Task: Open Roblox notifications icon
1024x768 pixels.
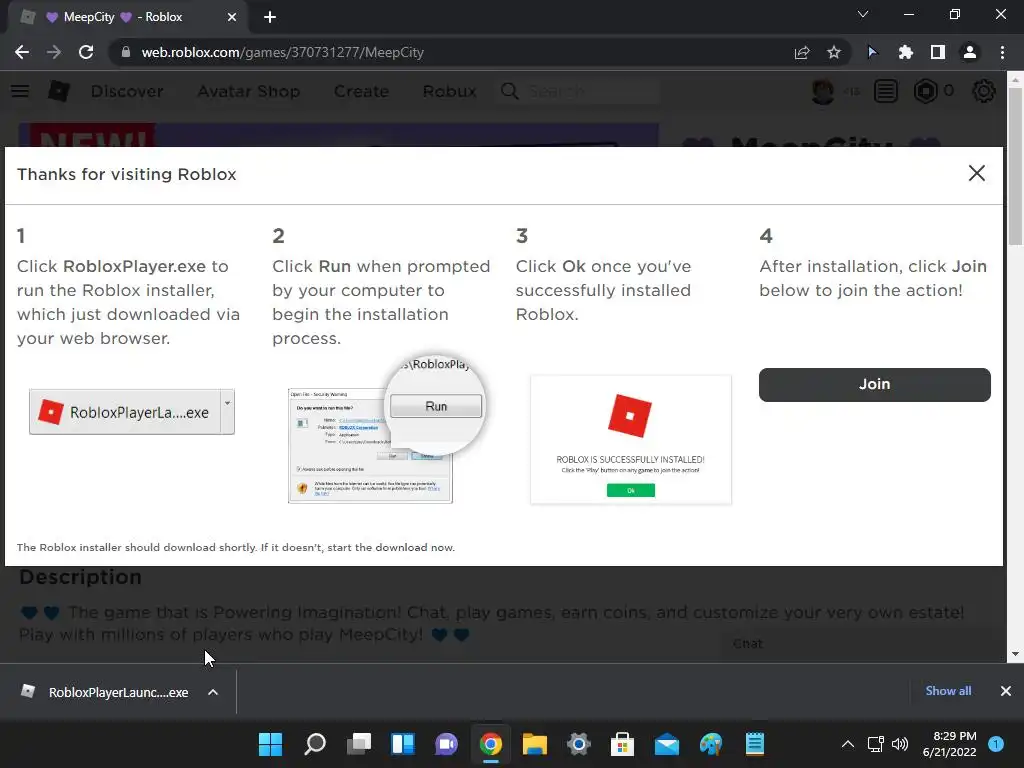Action: coord(886,91)
